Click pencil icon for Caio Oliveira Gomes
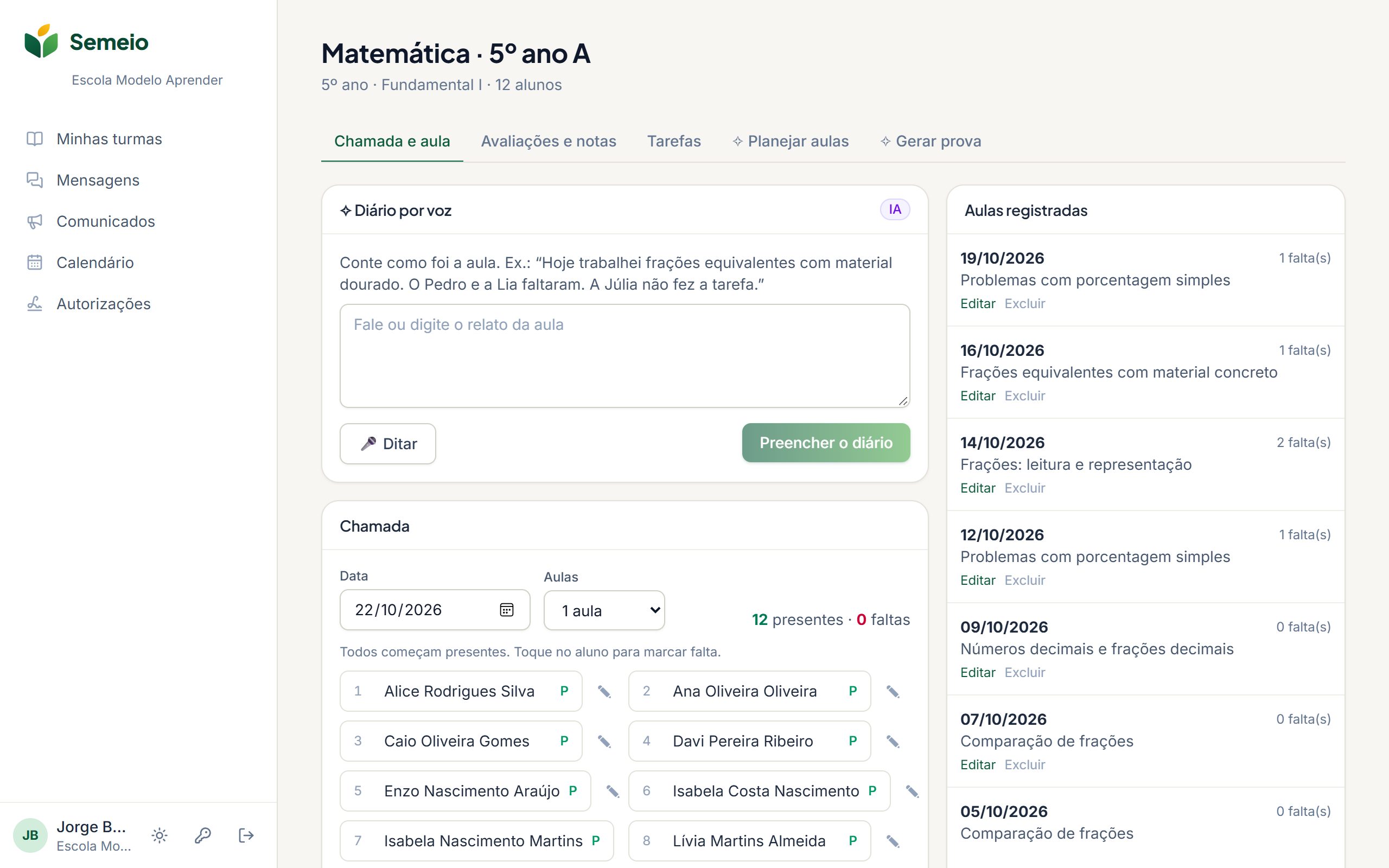This screenshot has width=1389, height=868. 604,742
